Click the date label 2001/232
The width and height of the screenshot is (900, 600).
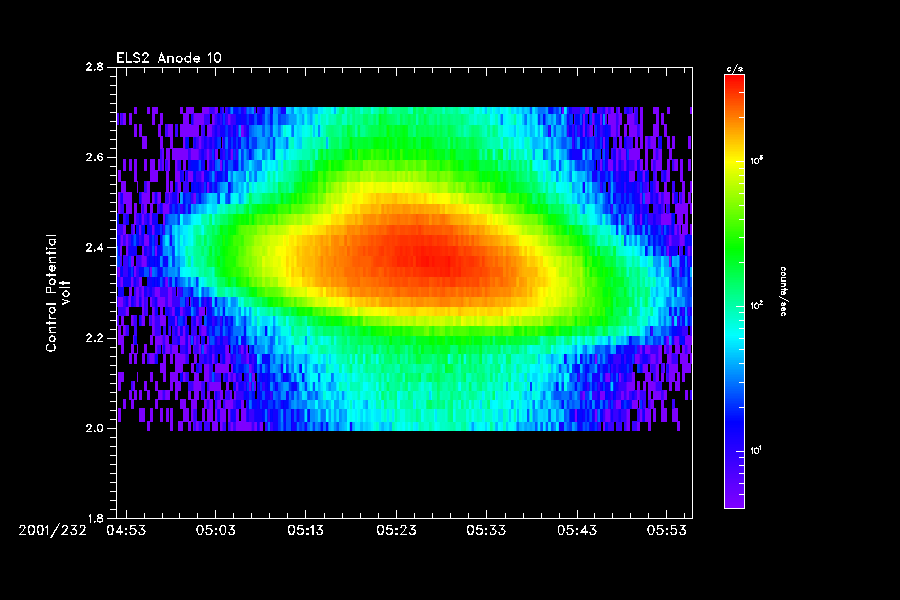pyautogui.click(x=52, y=531)
